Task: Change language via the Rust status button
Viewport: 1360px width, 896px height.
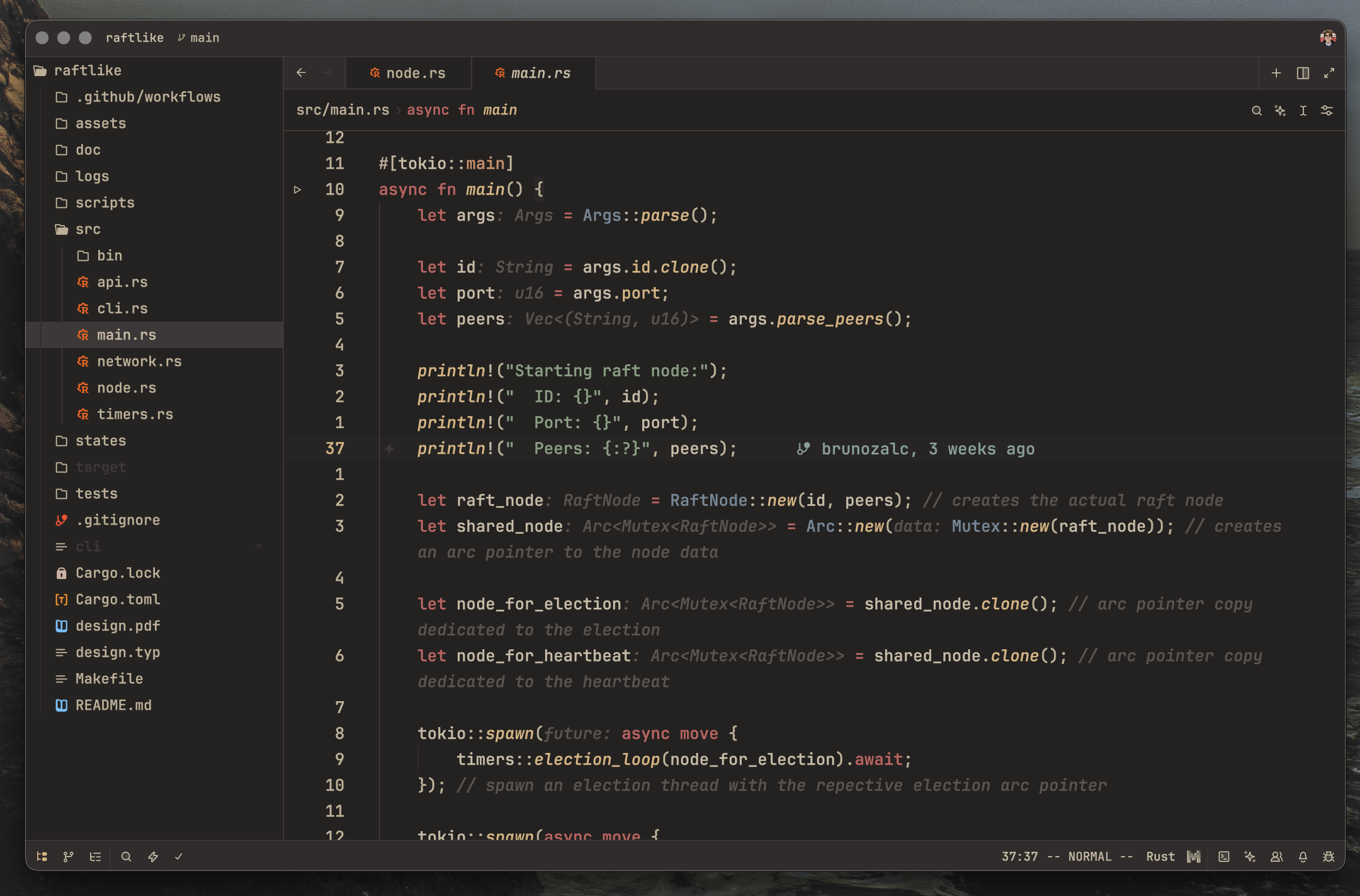Action: point(1160,856)
